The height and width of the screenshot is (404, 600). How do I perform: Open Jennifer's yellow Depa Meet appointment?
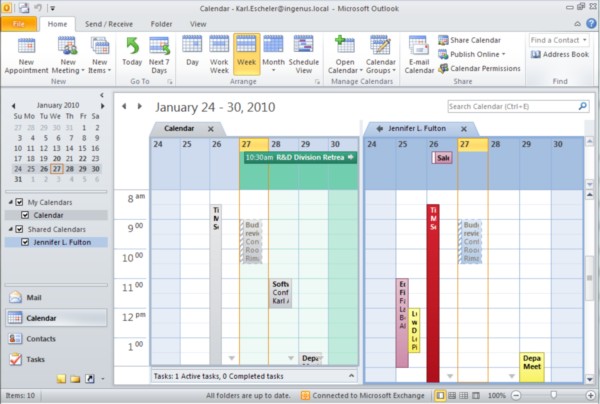point(532,367)
